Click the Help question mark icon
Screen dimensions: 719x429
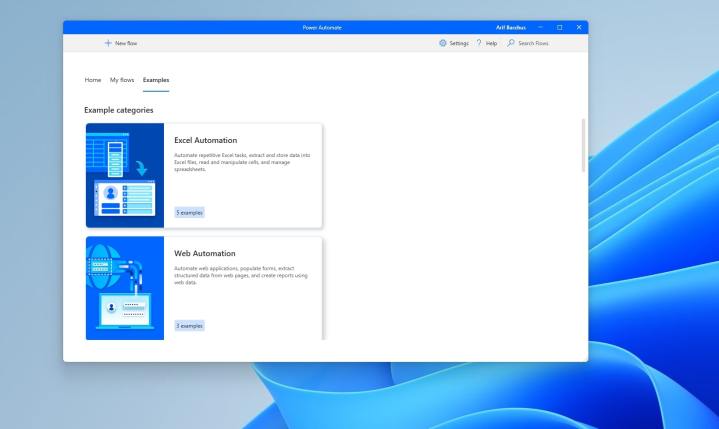pos(479,43)
